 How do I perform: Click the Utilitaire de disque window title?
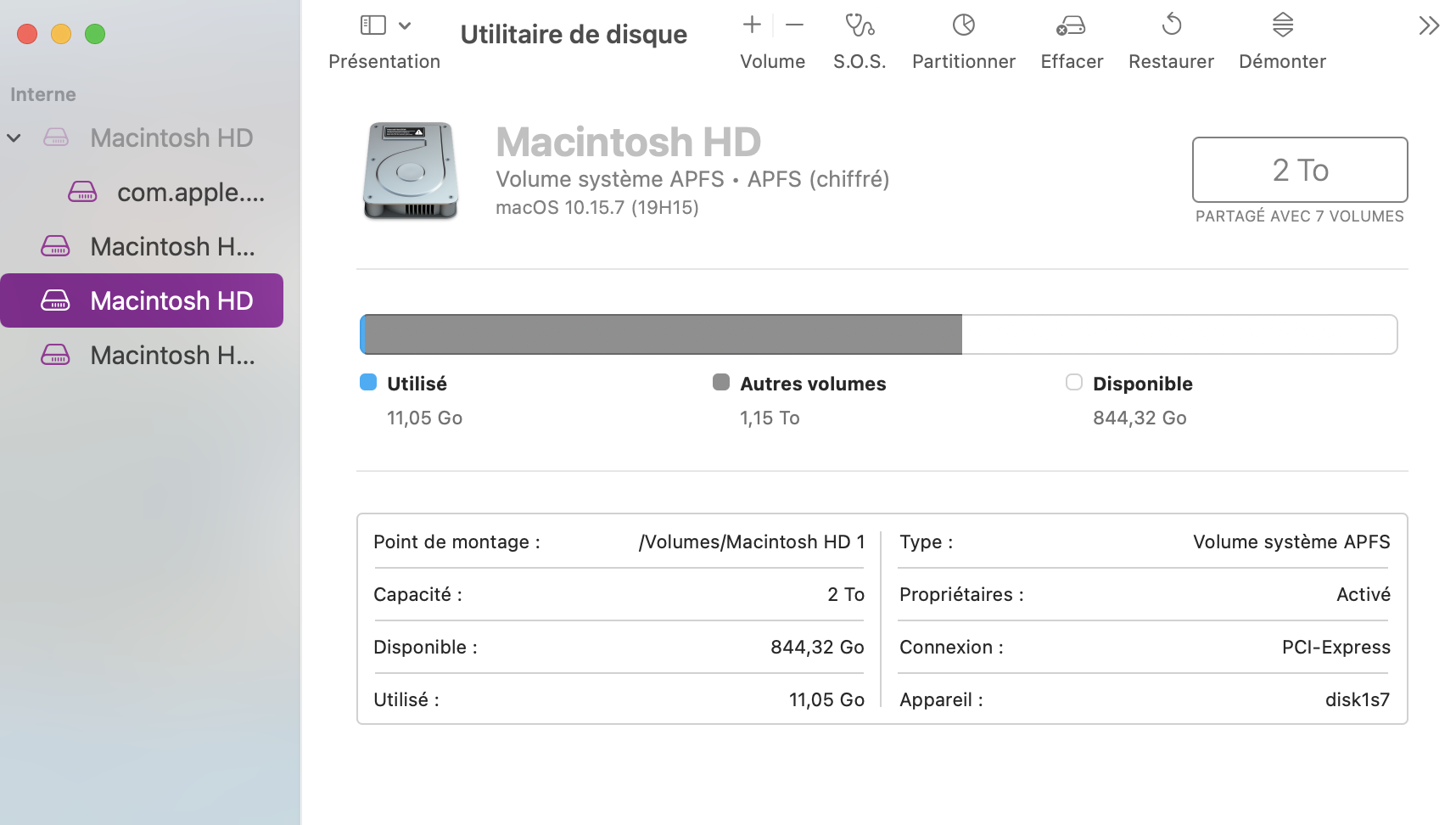[x=574, y=35]
